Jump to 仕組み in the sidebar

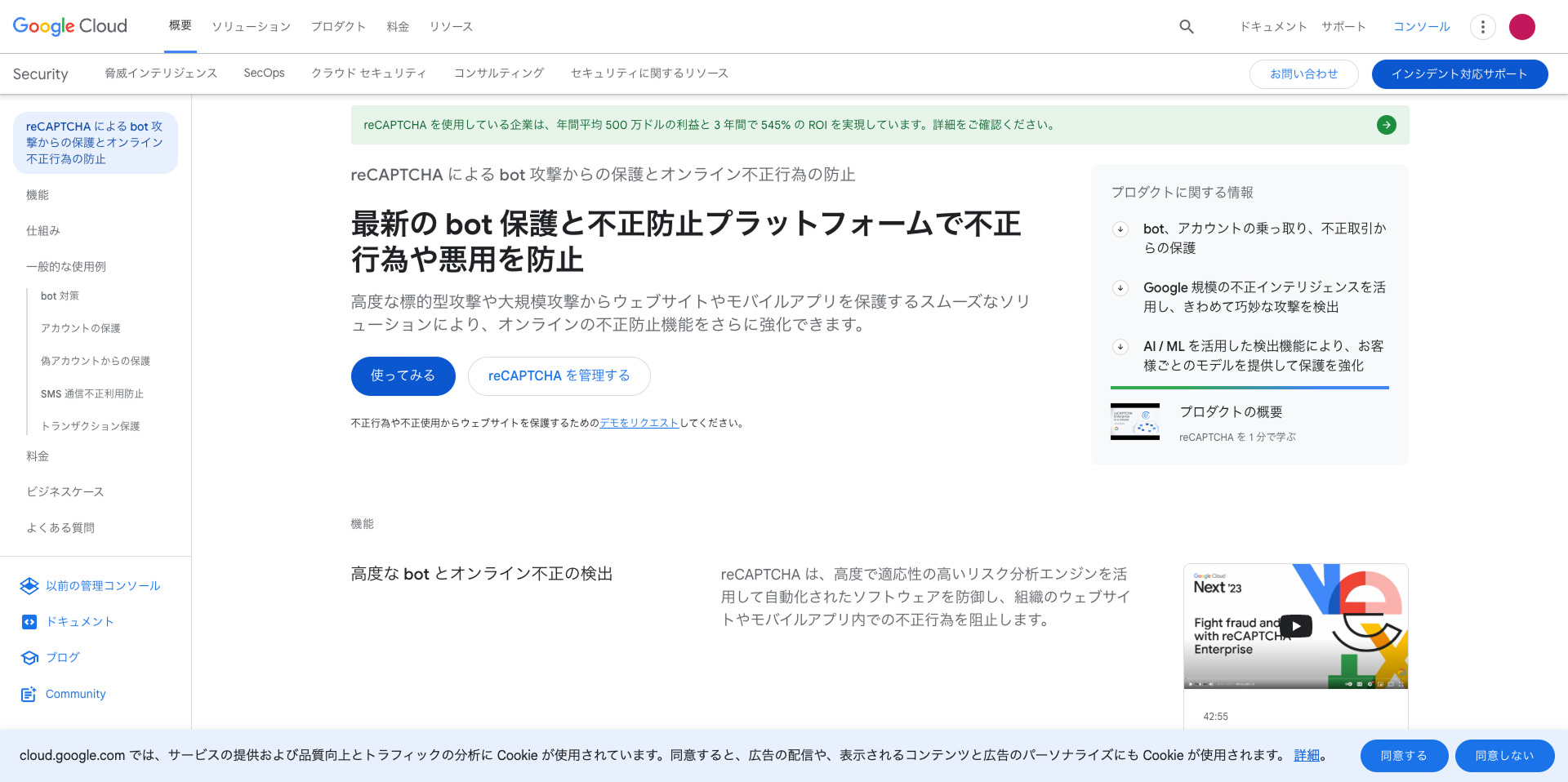[x=43, y=231]
